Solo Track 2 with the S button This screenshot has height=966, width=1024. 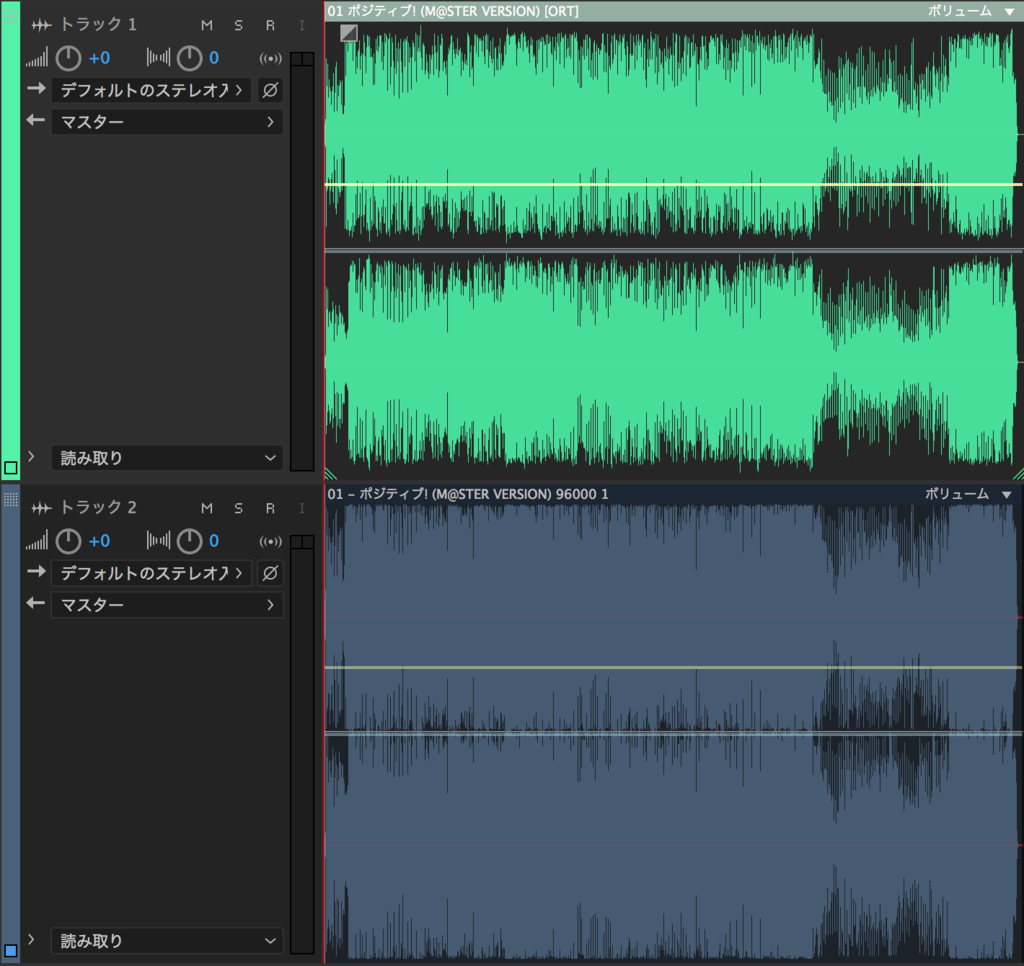pyautogui.click(x=238, y=508)
